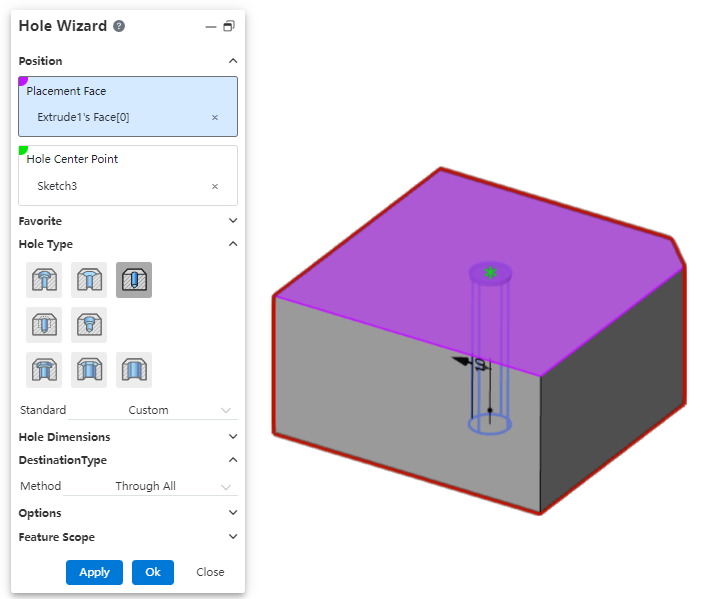
Task: Open the Standard dropdown showing Custom
Action: [180, 410]
